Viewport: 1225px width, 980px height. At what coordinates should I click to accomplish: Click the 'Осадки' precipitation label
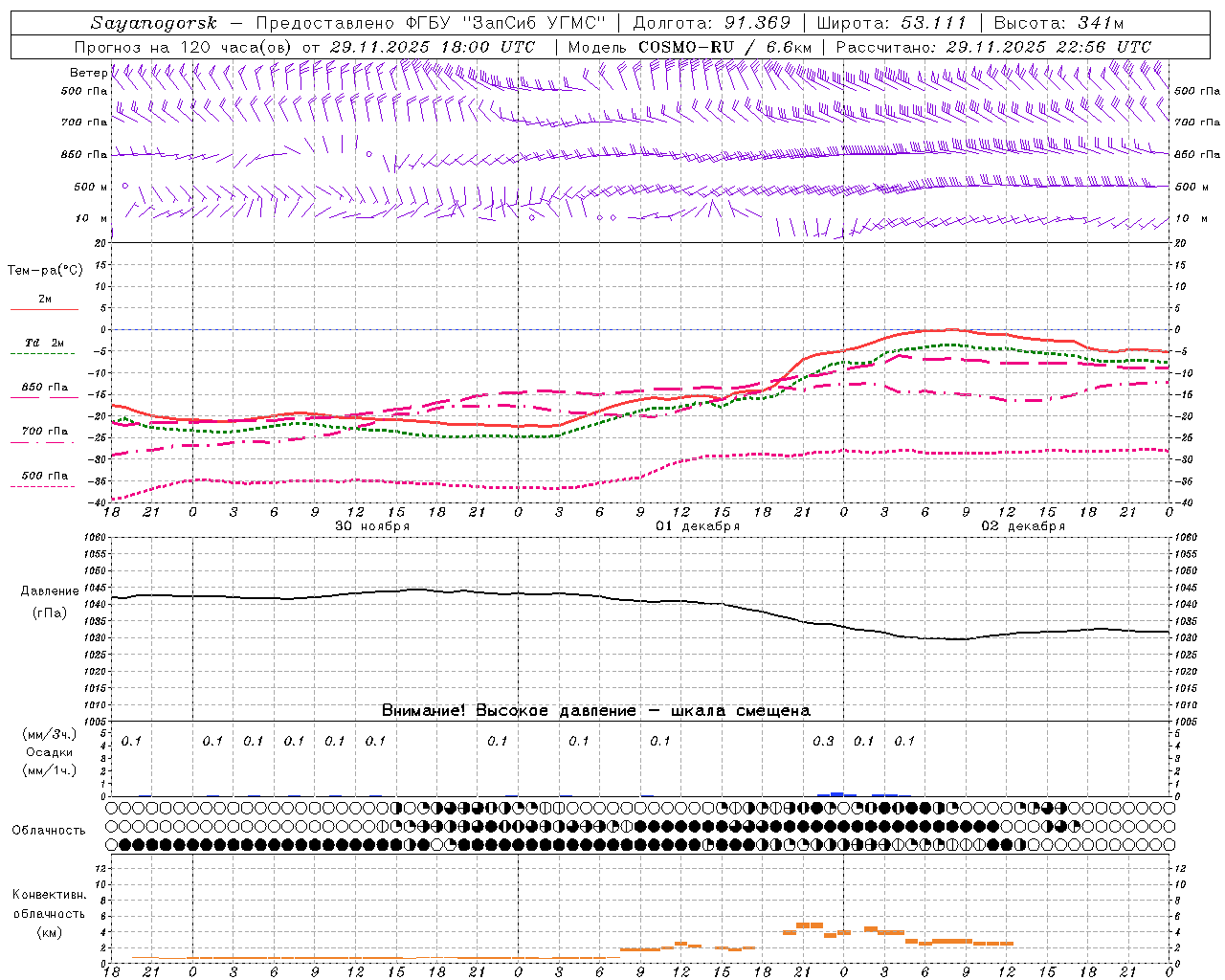[49, 752]
